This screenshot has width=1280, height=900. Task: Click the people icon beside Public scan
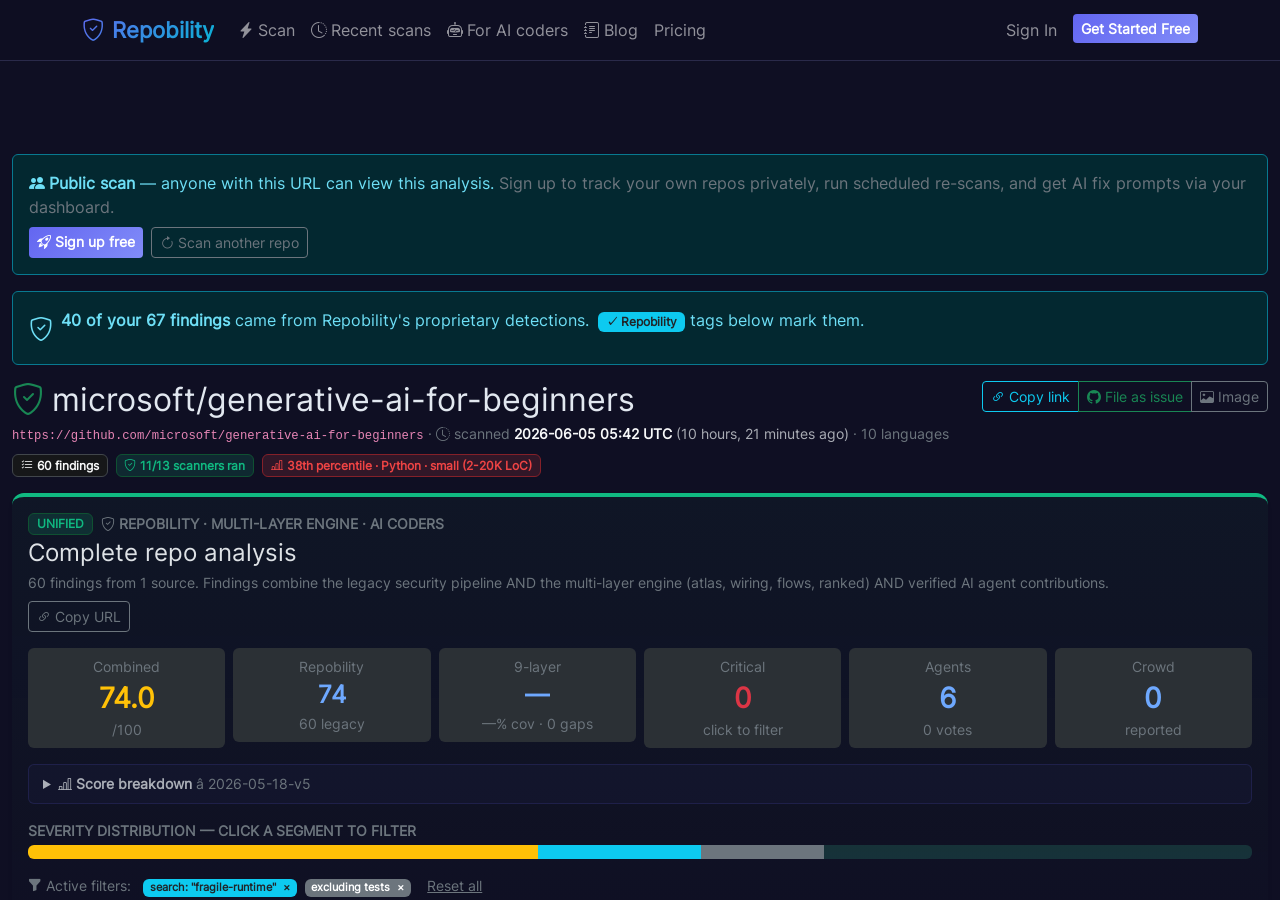(37, 183)
